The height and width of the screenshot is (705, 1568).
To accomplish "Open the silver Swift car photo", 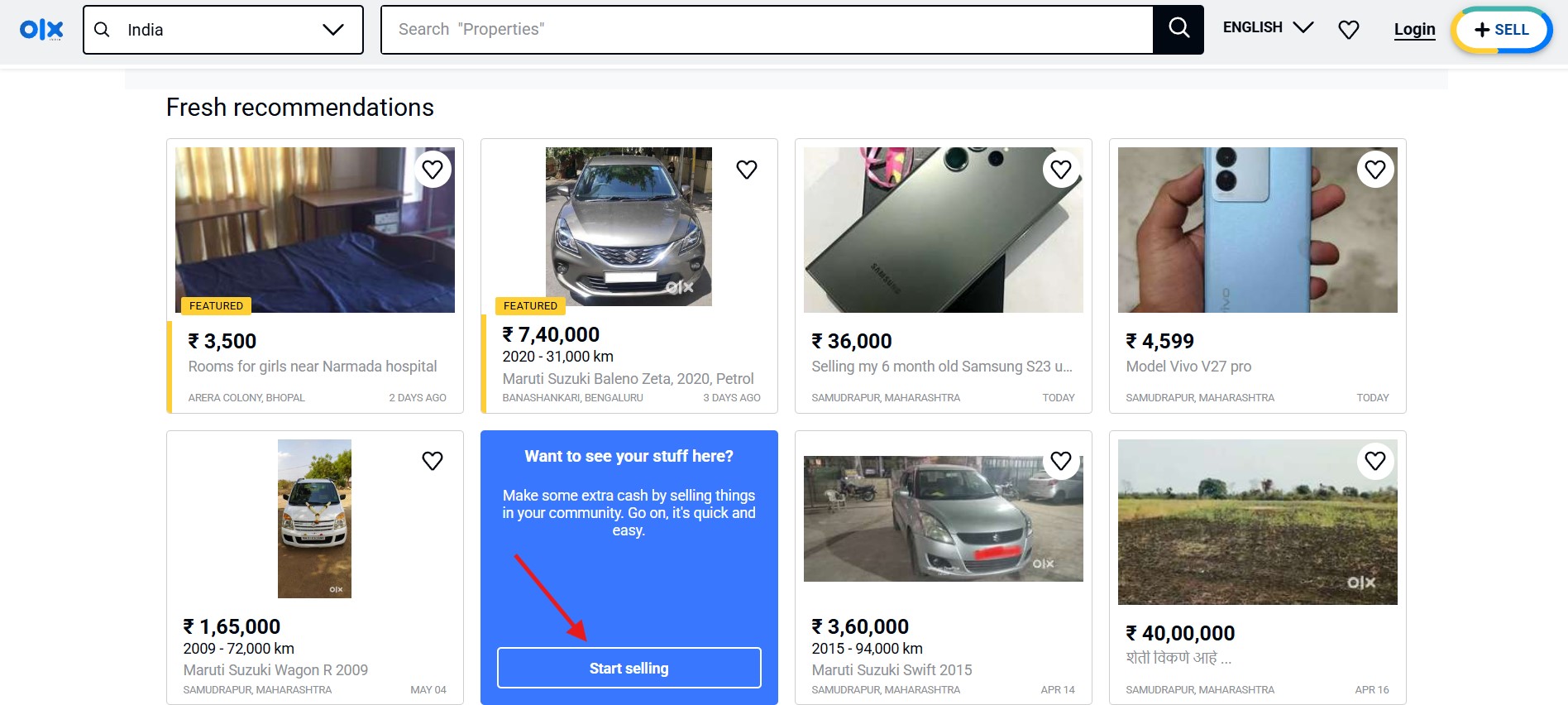I will [944, 519].
